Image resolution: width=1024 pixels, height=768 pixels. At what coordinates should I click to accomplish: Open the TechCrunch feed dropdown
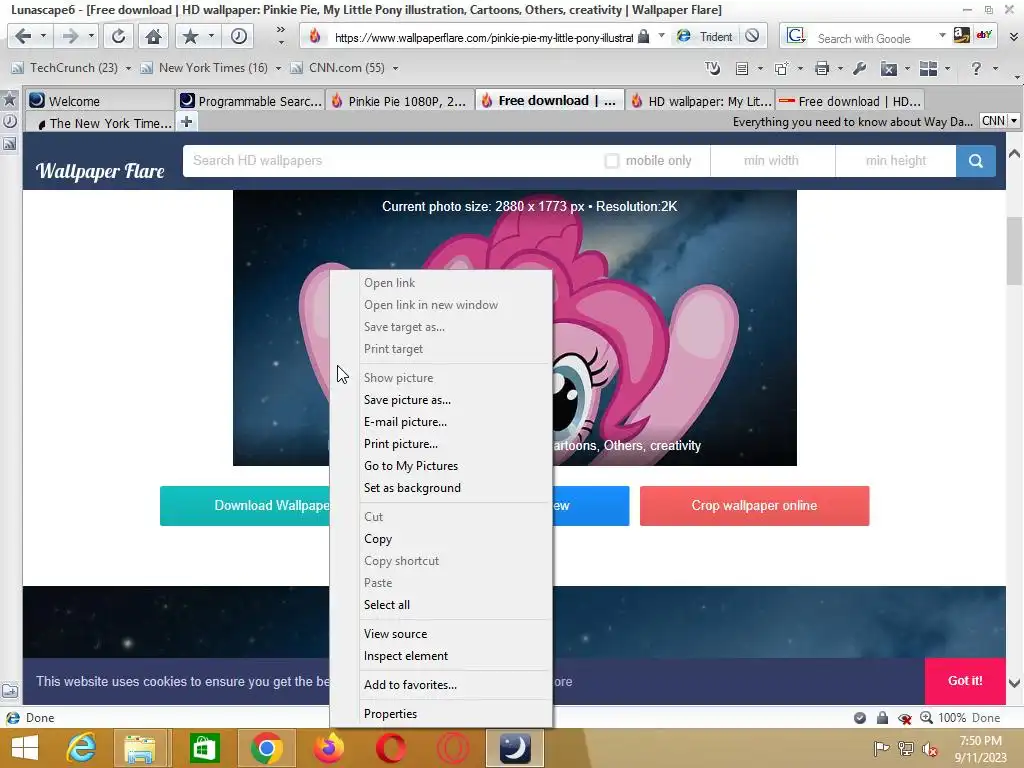click(128, 68)
